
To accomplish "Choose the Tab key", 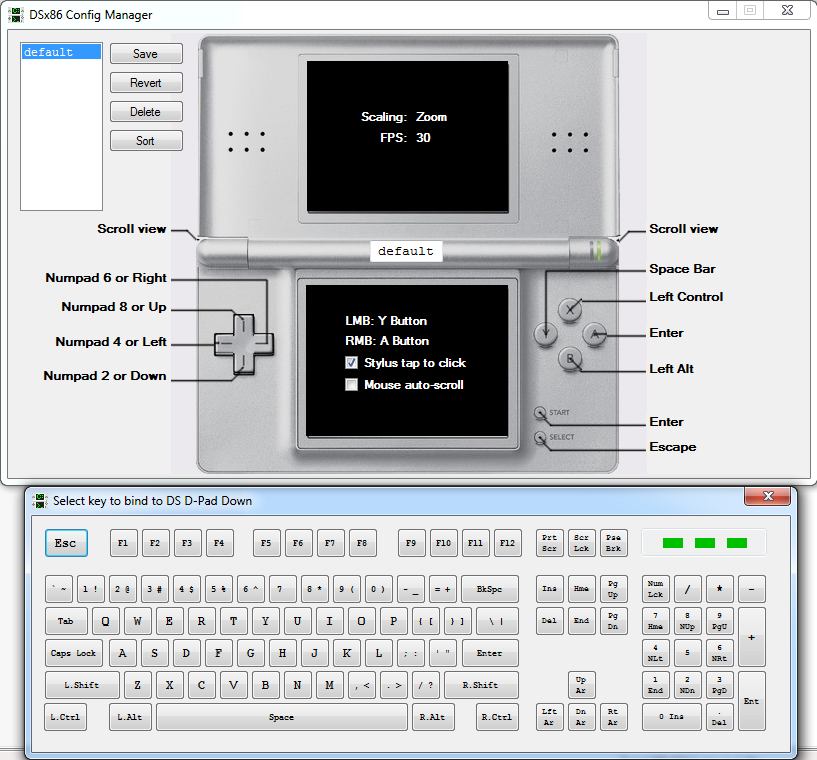I will tap(66, 621).
